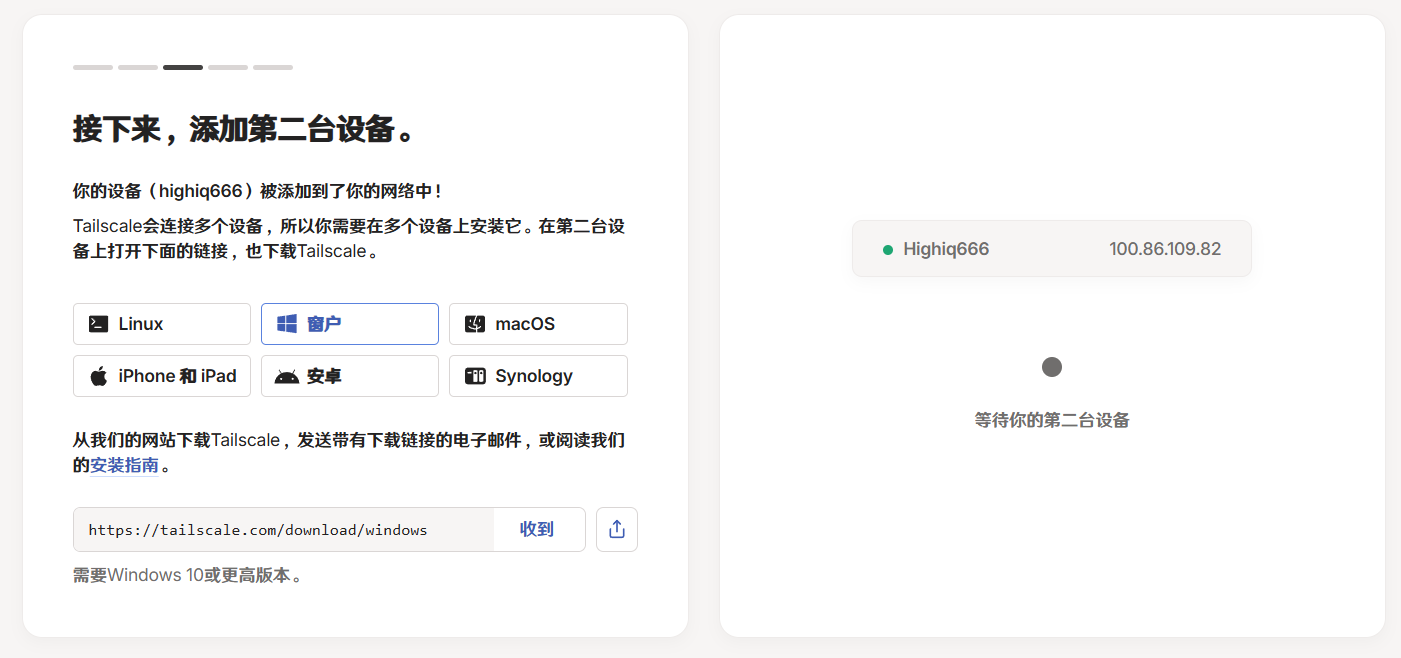Click the heading 接下来，添加第二台设备
This screenshot has width=1401, height=658.
(x=244, y=129)
